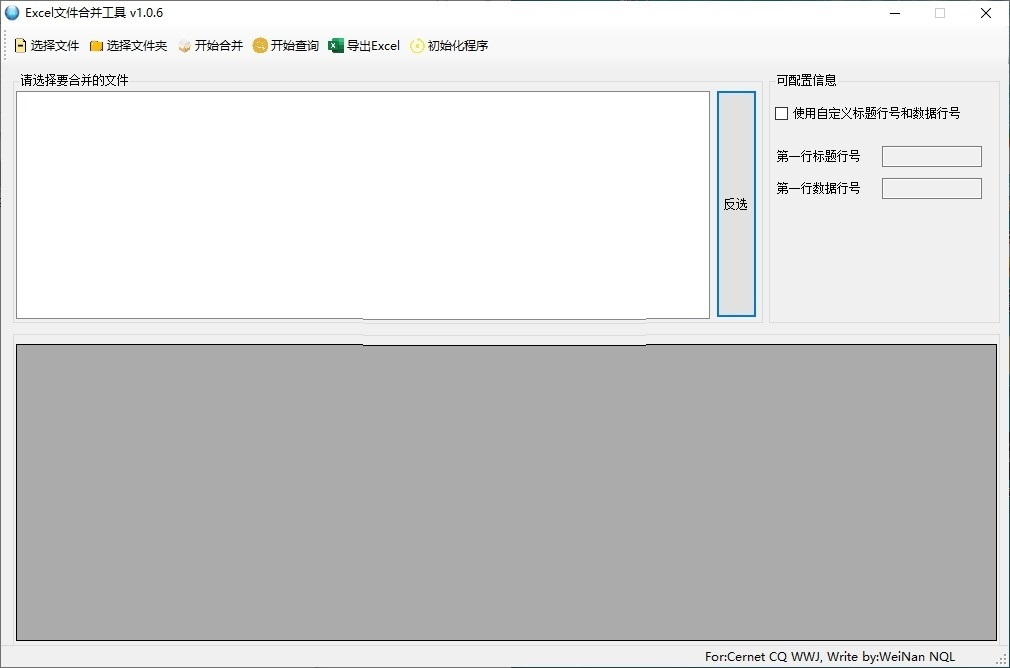Screen dimensions: 1010x668
Task: Enable 使用自定义标题行号和数据行号 checkbox
Action: [x=781, y=113]
